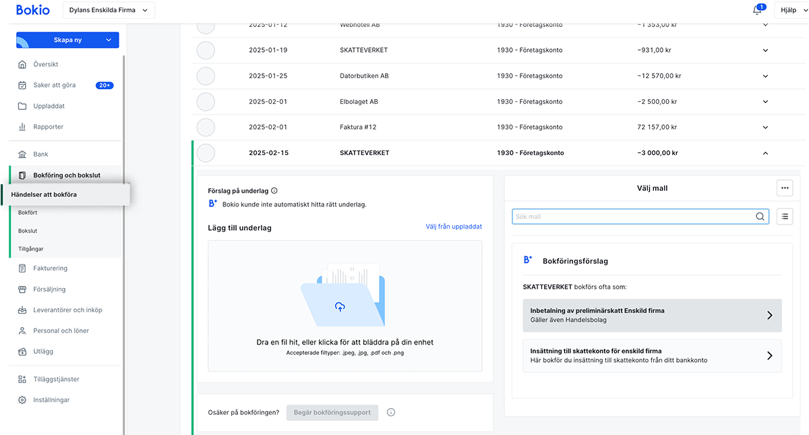The image size is (809, 435).
Task: Choose Inbetalning av preliminärskatt Enskild firma template
Action: (x=646, y=315)
